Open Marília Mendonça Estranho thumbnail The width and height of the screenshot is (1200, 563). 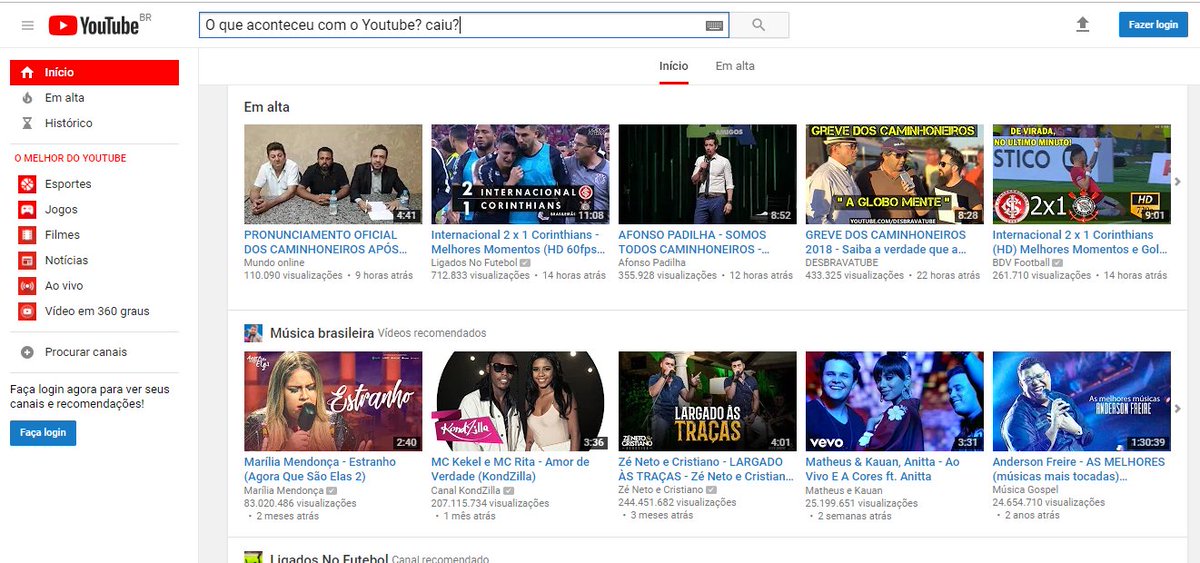click(333, 401)
